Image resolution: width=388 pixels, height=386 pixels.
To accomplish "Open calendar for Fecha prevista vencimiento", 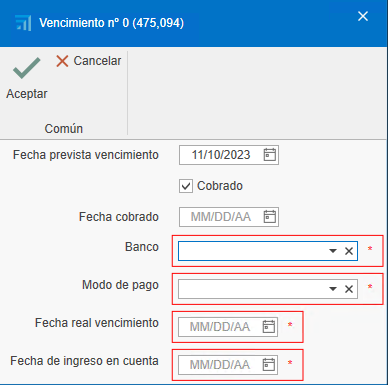I will pyautogui.click(x=270, y=155).
